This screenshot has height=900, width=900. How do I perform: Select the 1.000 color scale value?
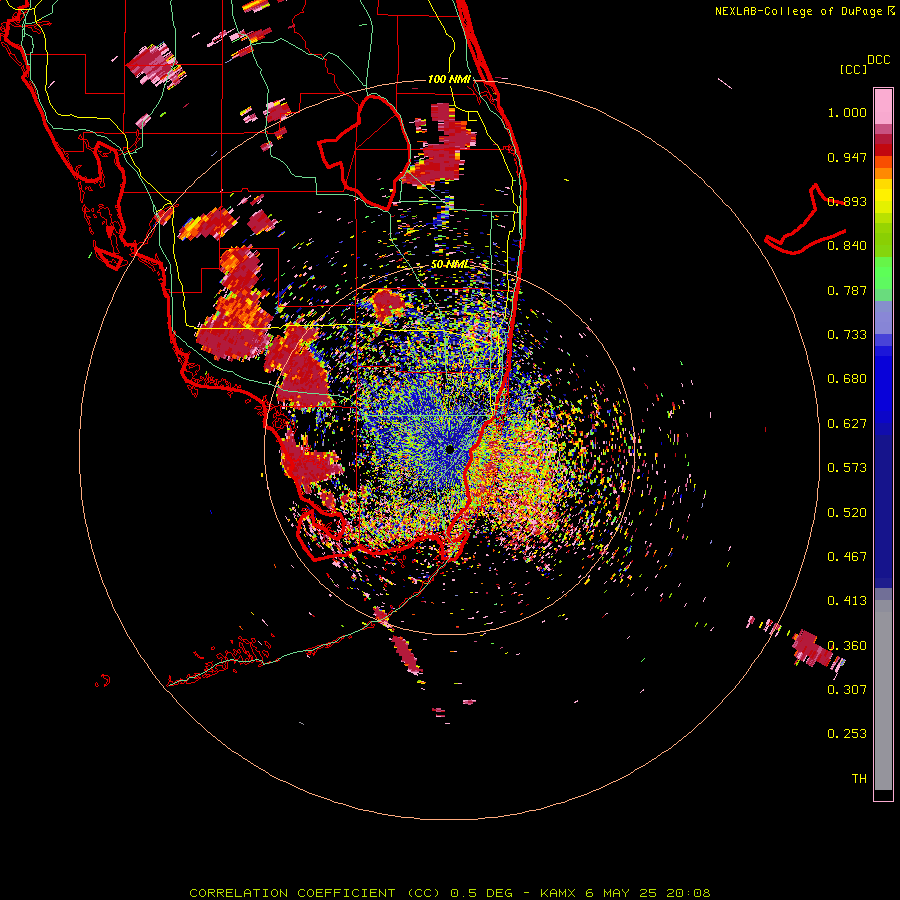tap(847, 112)
